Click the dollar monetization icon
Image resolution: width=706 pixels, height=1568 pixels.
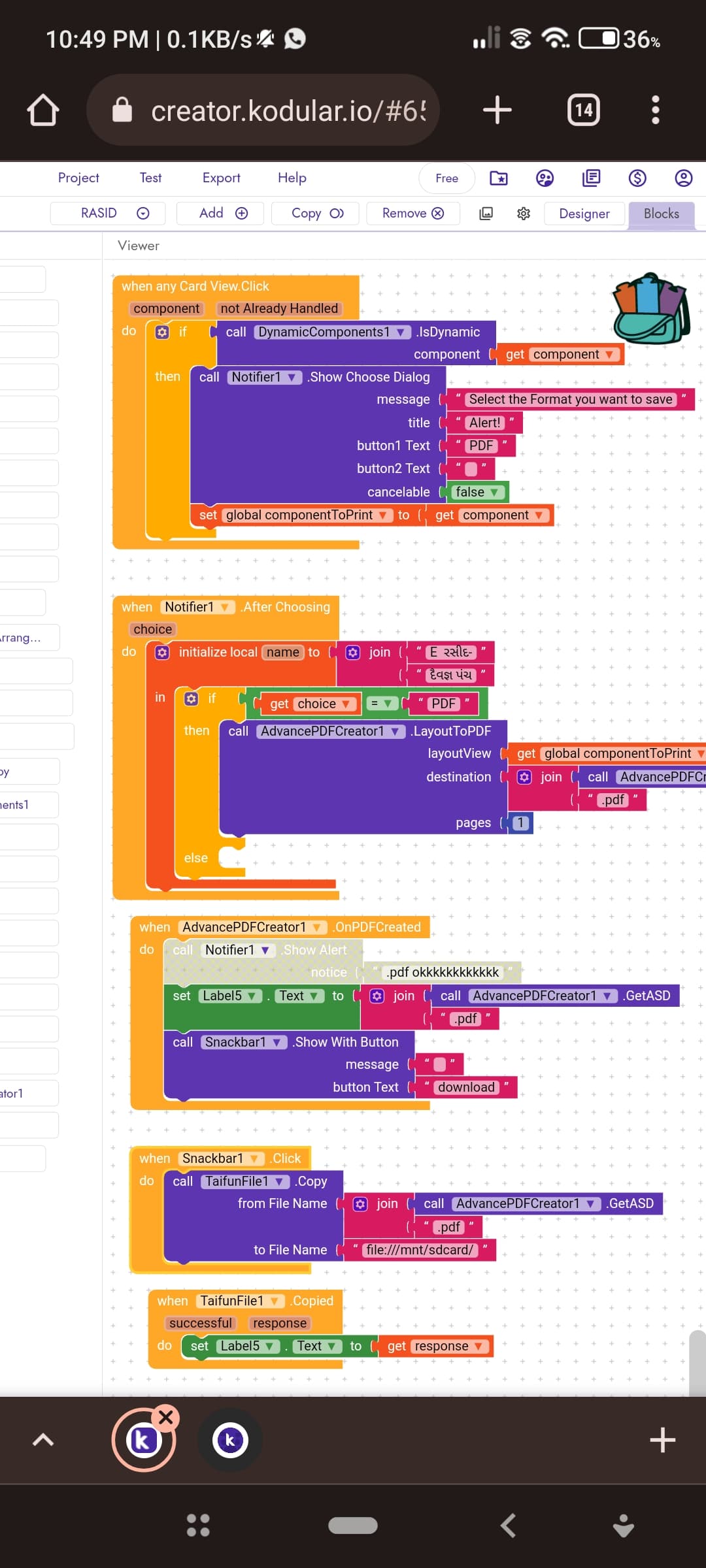[637, 178]
